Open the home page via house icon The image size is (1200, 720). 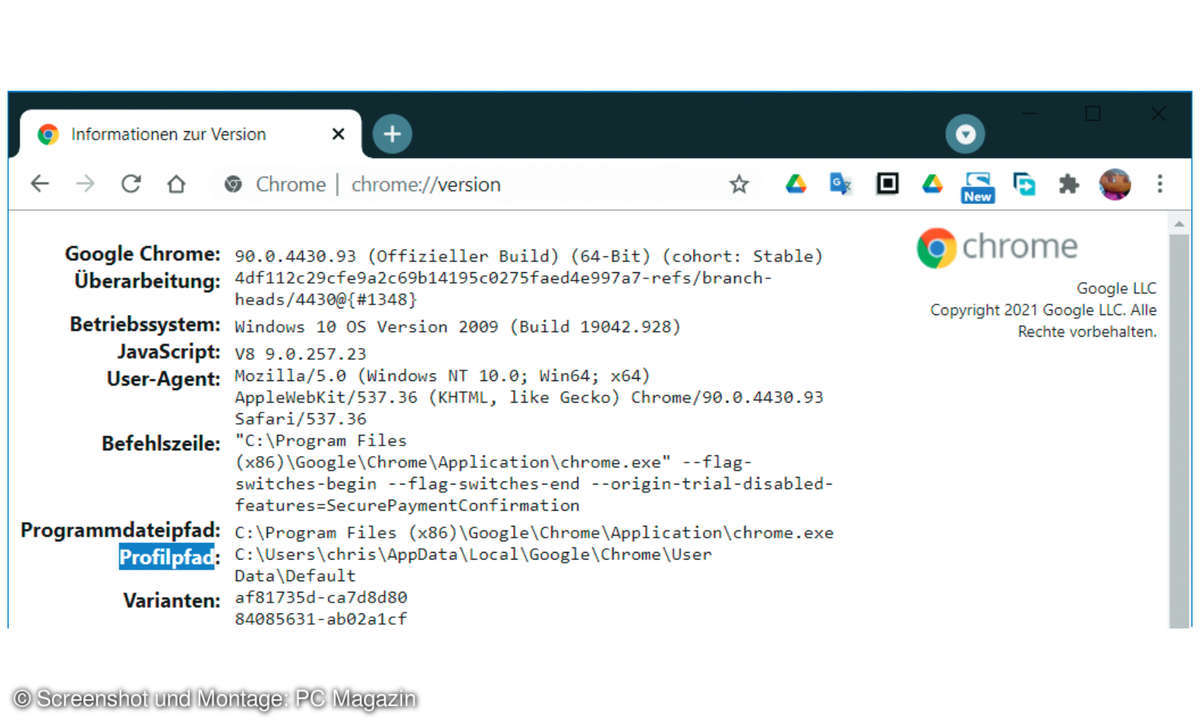(x=177, y=184)
